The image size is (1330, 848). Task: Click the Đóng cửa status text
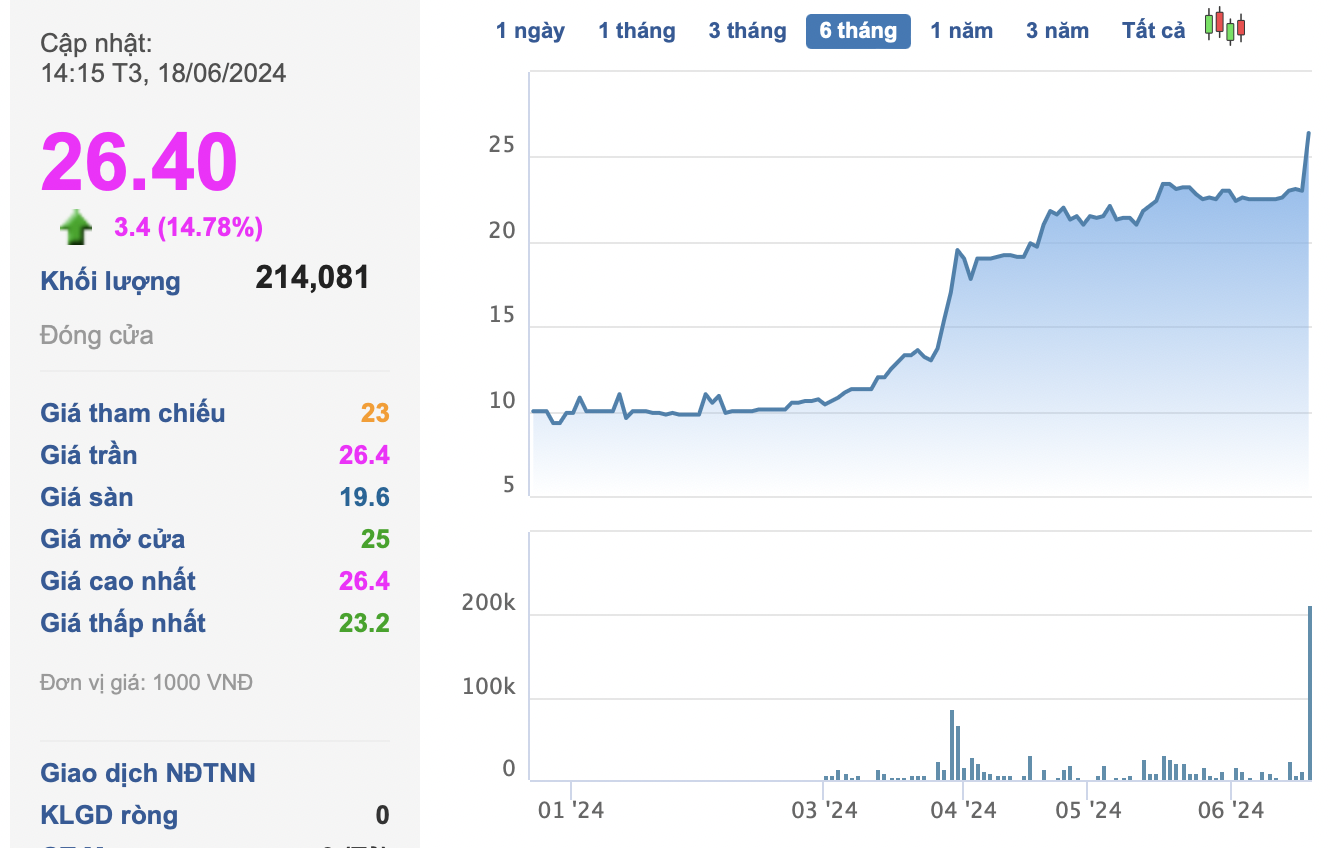pos(97,335)
